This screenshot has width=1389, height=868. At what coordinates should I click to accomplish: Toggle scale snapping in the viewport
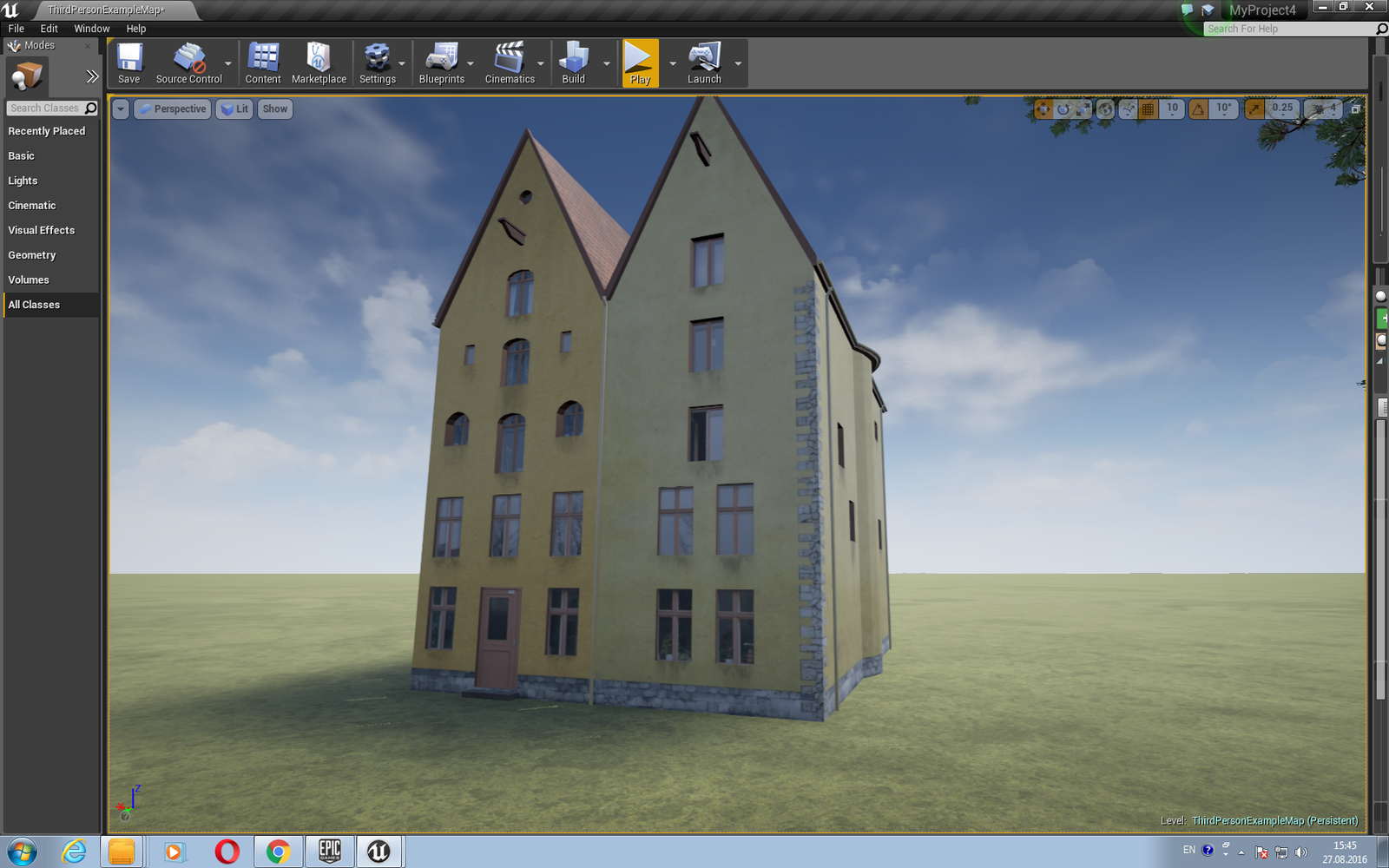(x=1254, y=109)
